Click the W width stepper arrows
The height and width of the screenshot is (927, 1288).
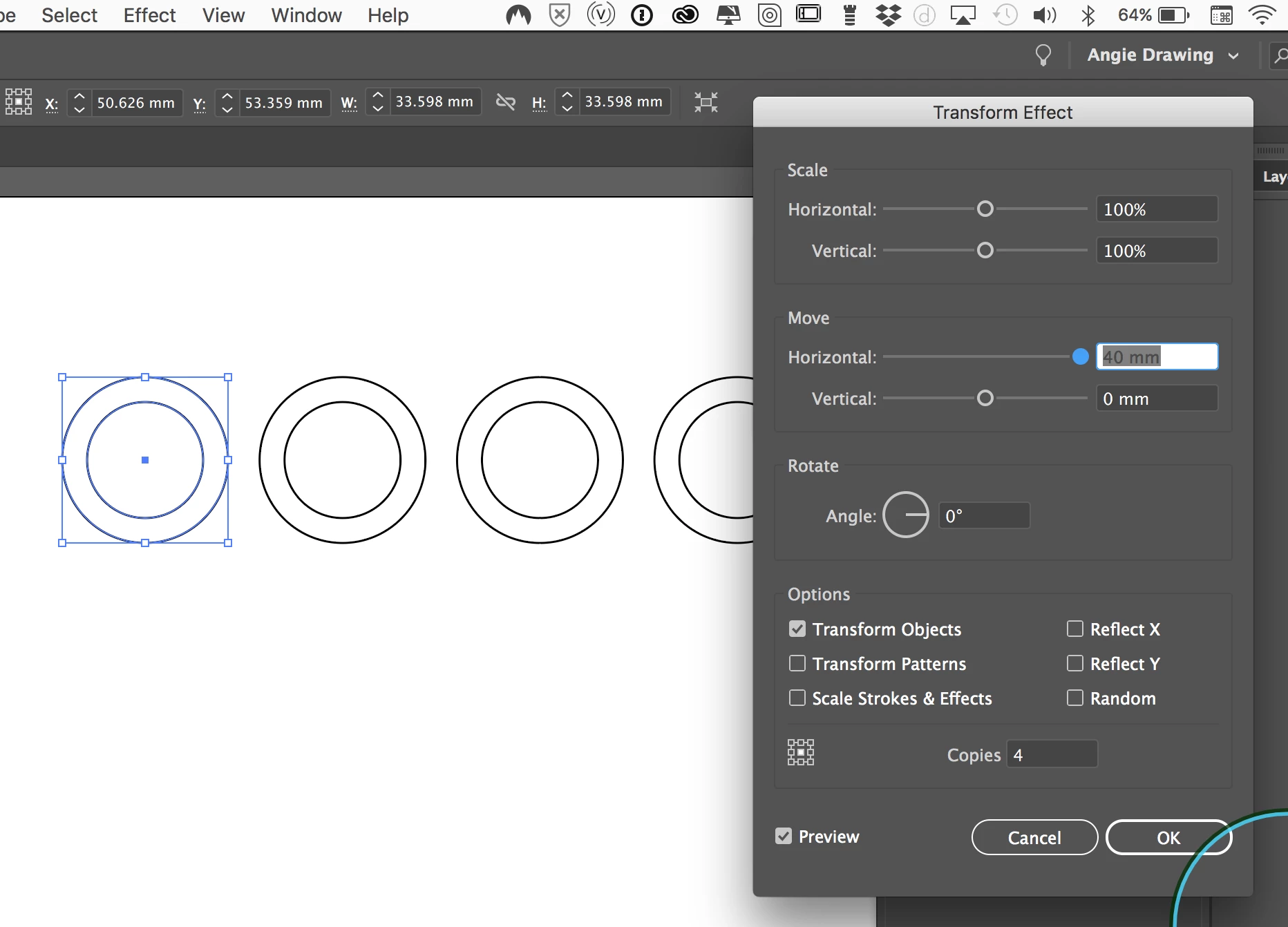point(377,102)
